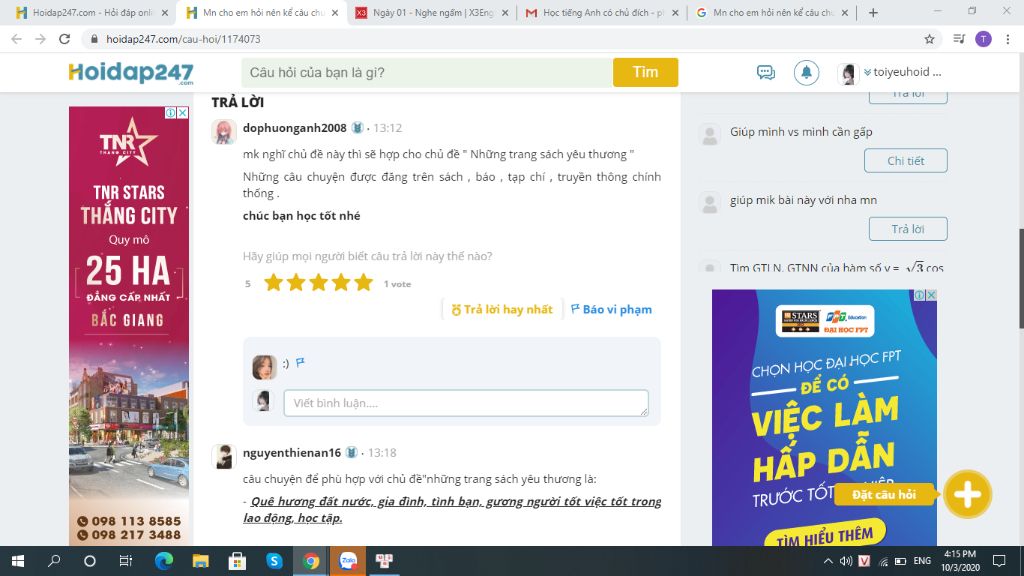Rate answer with the third star
Viewport: 1024px width, 576px height.
tap(319, 283)
